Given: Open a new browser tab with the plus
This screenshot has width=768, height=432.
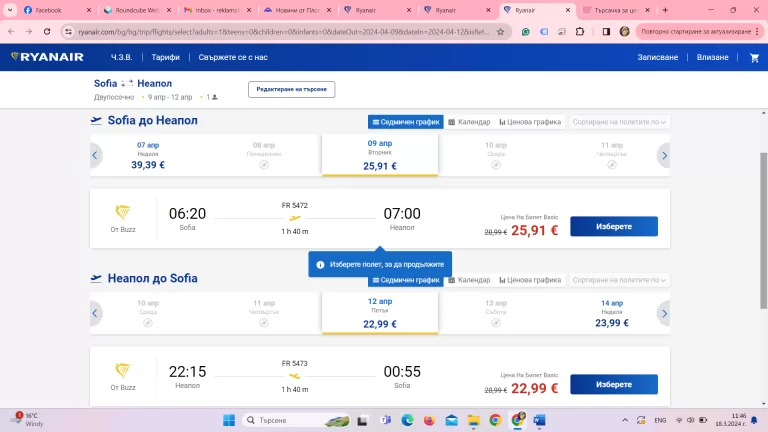Looking at the screenshot, I should (665, 10).
